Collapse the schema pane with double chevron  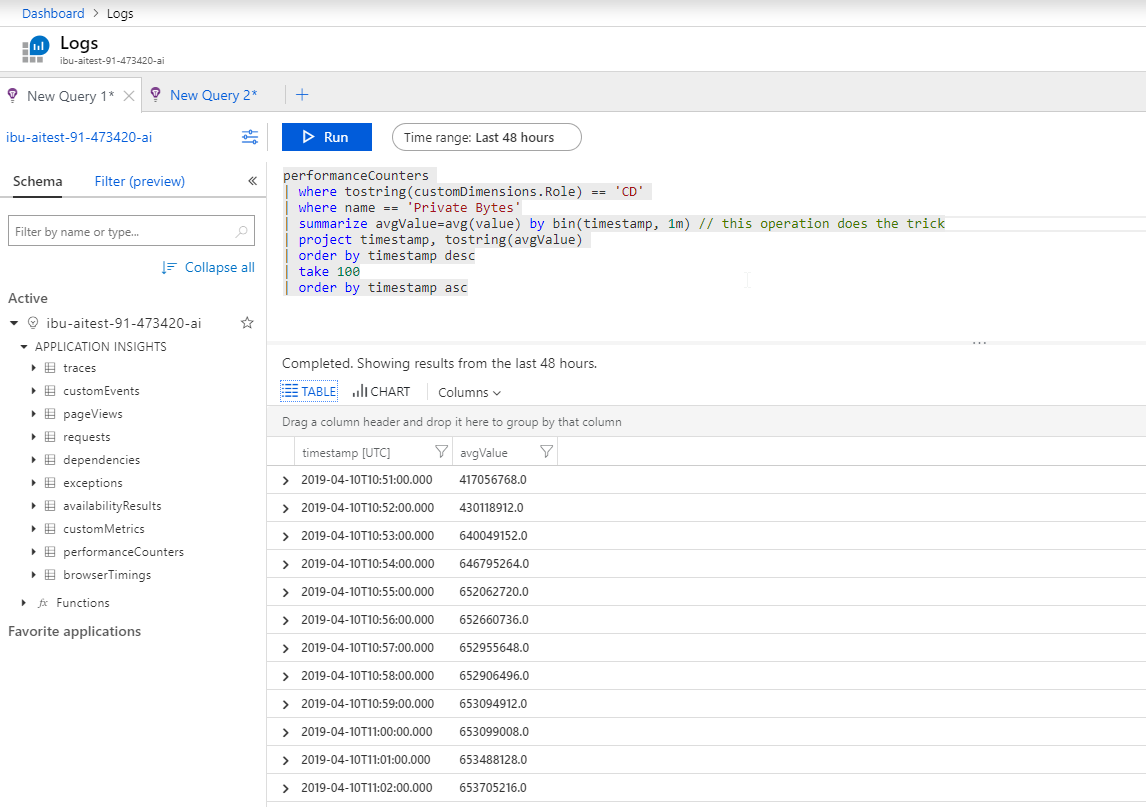(252, 181)
